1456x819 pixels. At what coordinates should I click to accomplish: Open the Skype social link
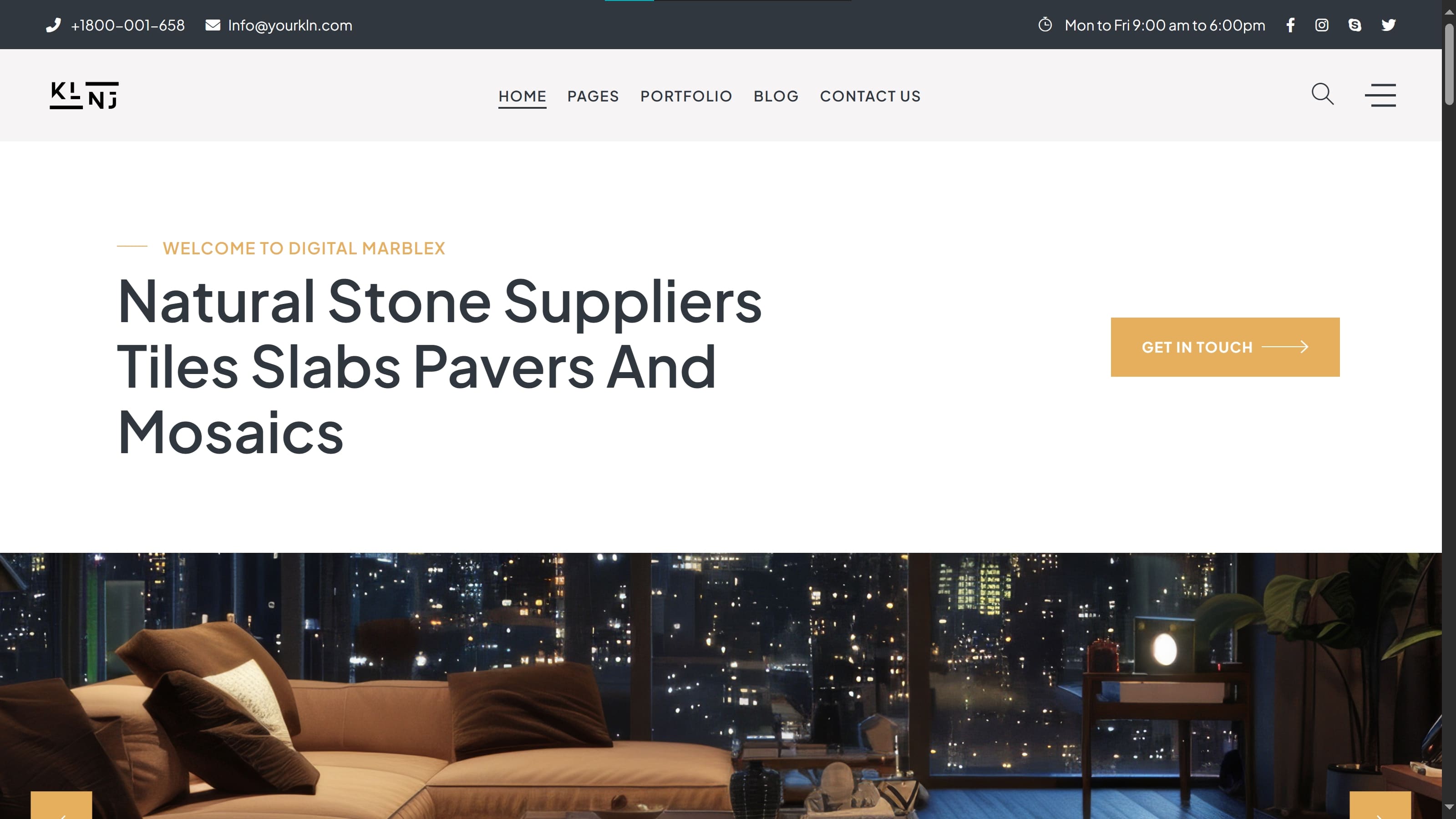coord(1355,25)
